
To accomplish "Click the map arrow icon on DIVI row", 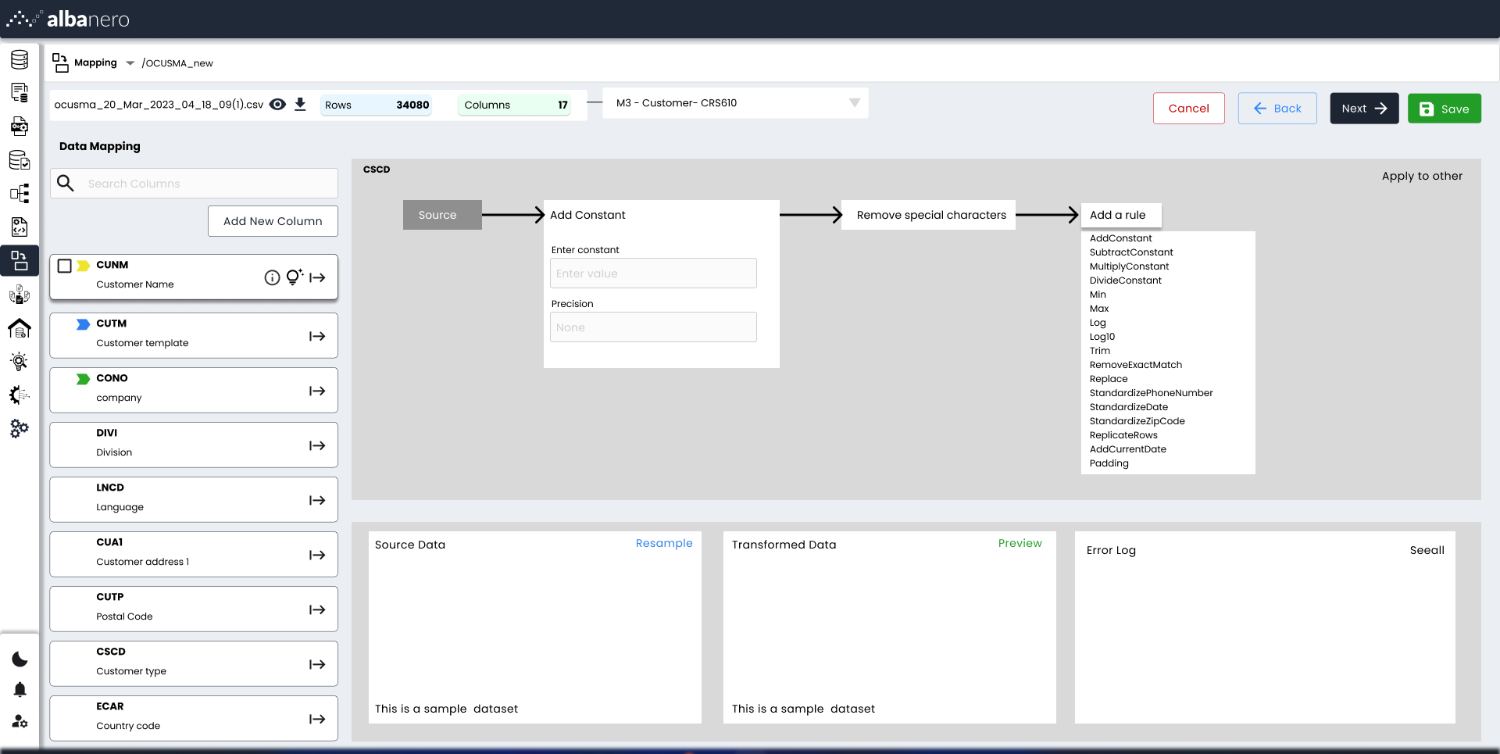I will (x=317, y=446).
